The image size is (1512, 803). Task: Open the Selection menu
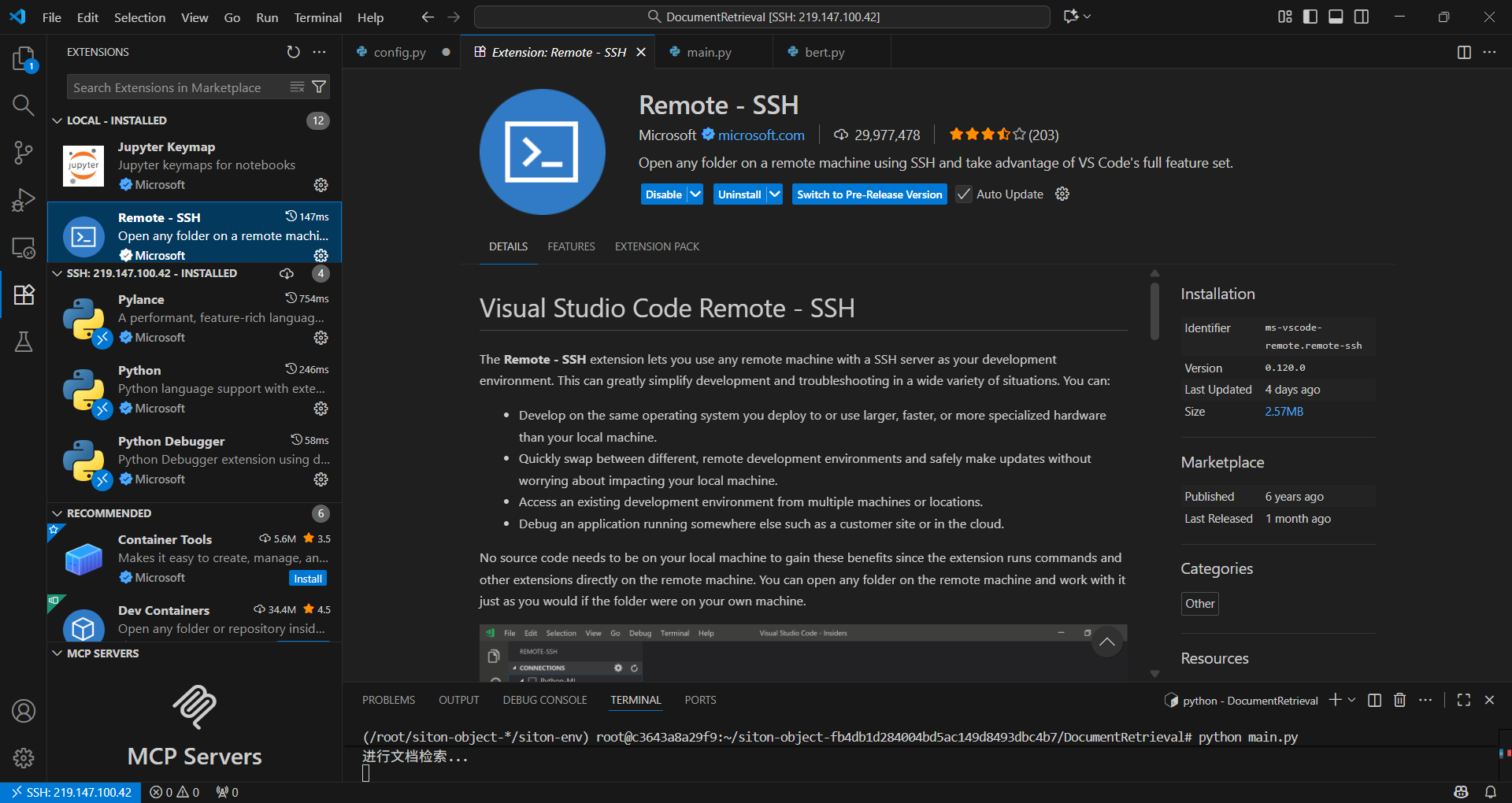tap(139, 17)
